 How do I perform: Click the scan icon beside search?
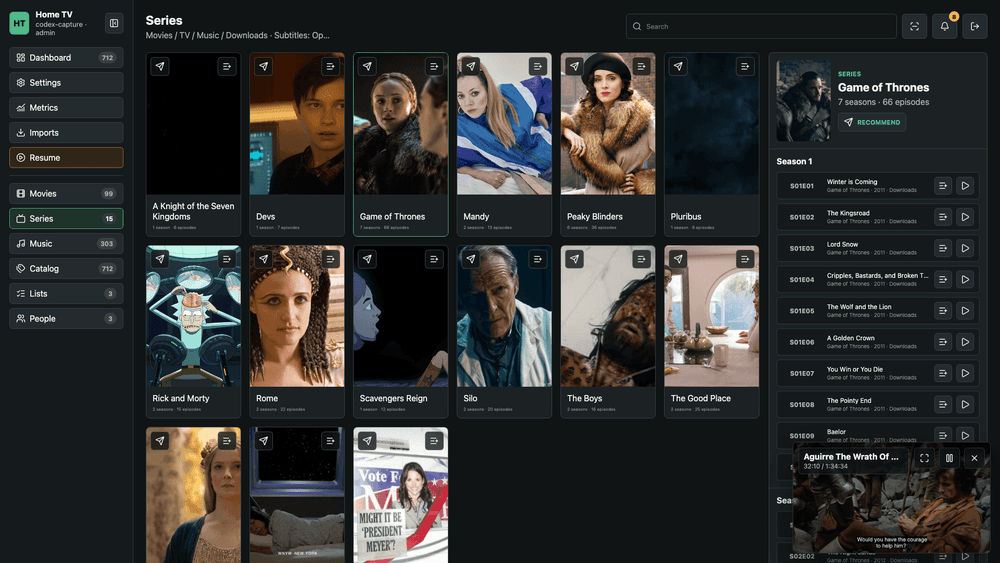point(914,26)
